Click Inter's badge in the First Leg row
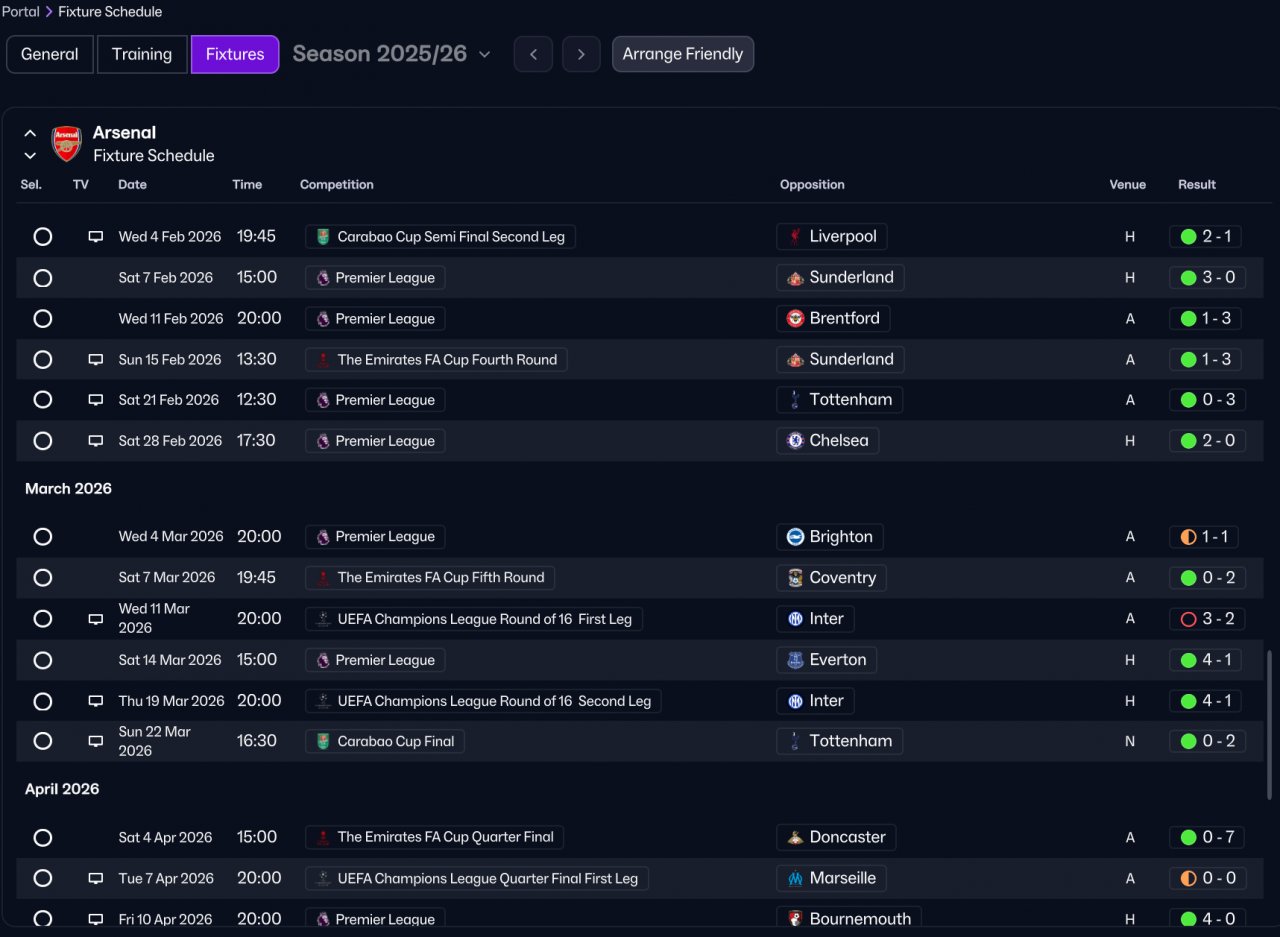 click(795, 619)
